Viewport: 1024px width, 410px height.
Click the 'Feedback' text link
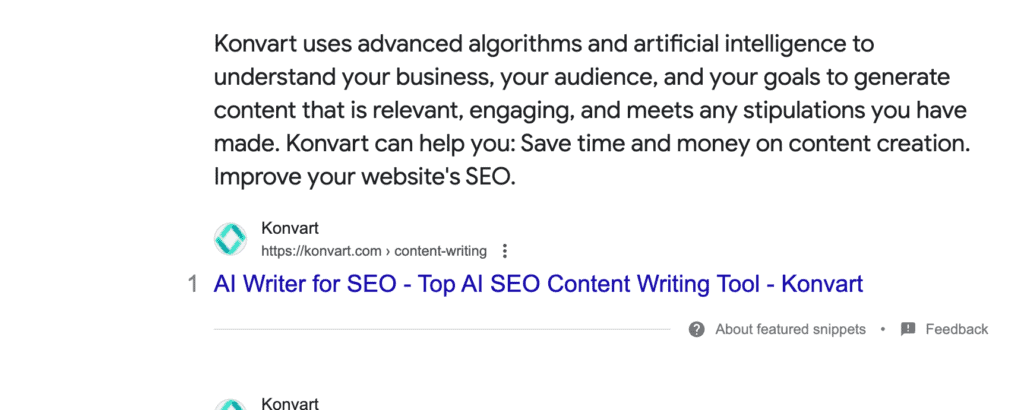tap(956, 329)
